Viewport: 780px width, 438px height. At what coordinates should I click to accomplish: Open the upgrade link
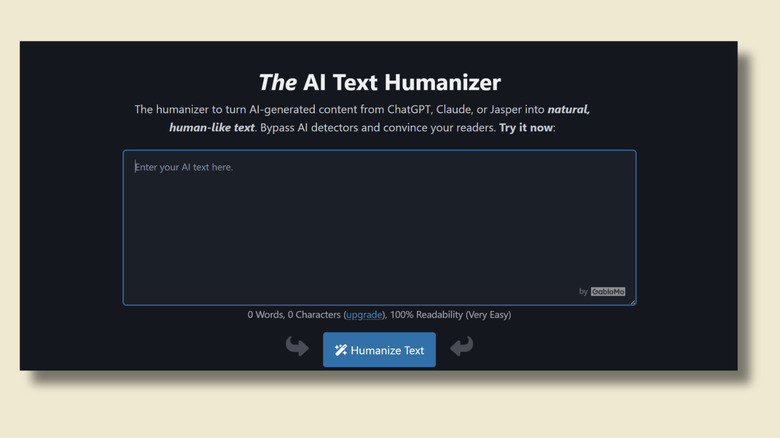[x=364, y=315]
